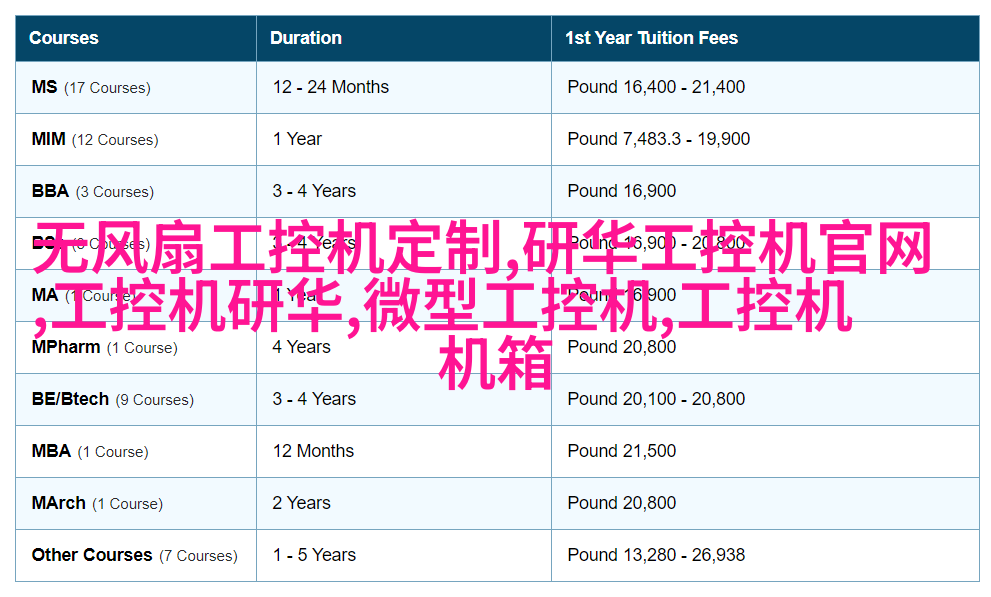991x597 pixels.
Task: Click the "4 Years" duration for MPharm
Action: pyautogui.click(x=301, y=347)
